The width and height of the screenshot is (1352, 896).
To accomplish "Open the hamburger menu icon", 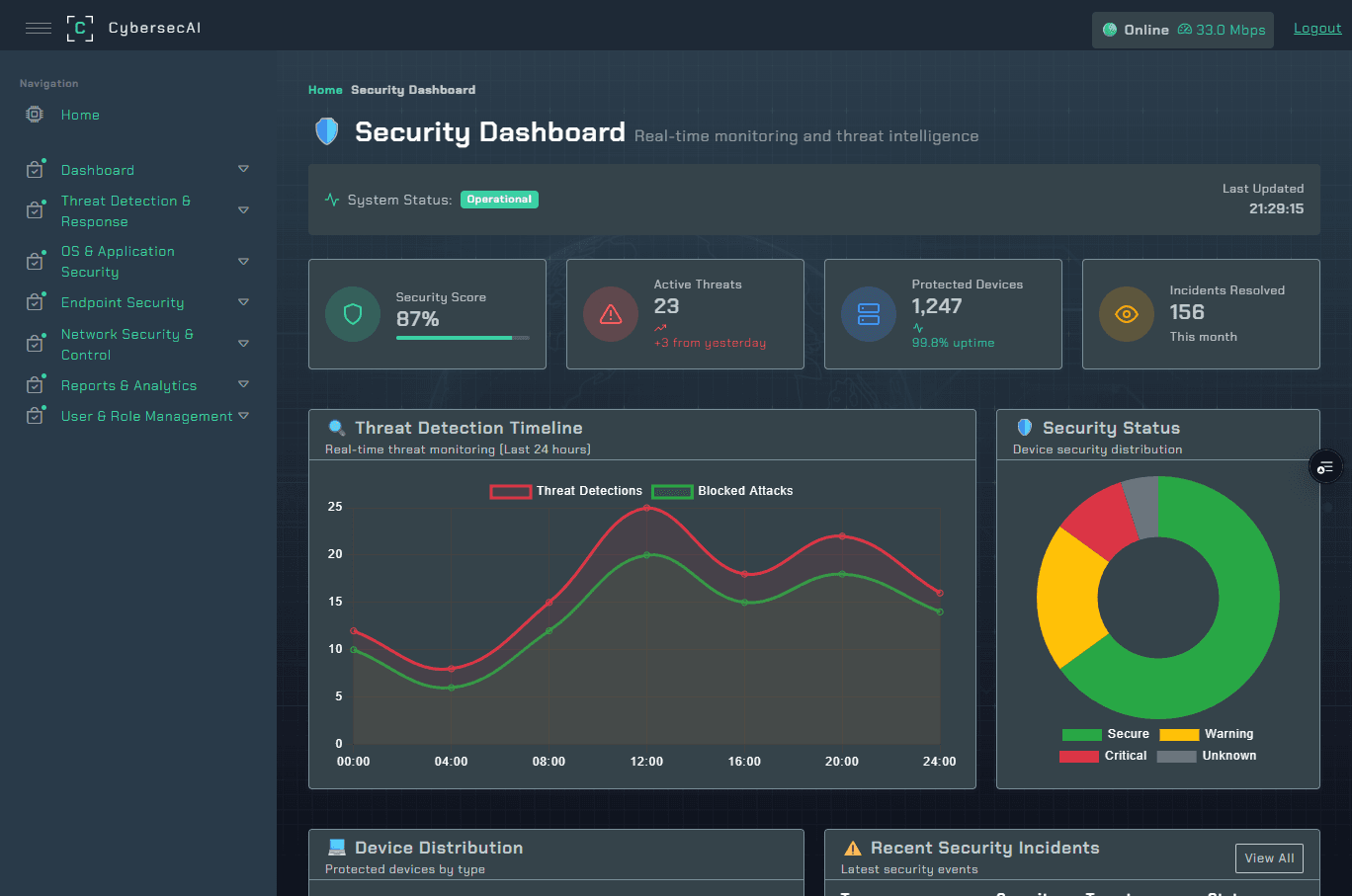I will pyautogui.click(x=39, y=28).
